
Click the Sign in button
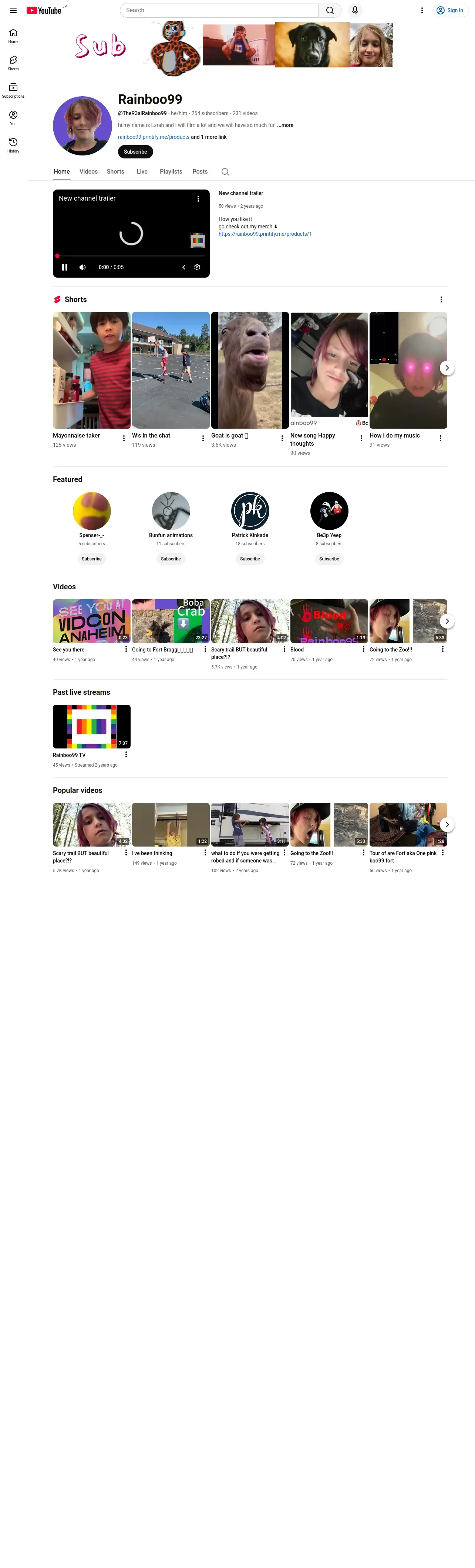click(450, 10)
